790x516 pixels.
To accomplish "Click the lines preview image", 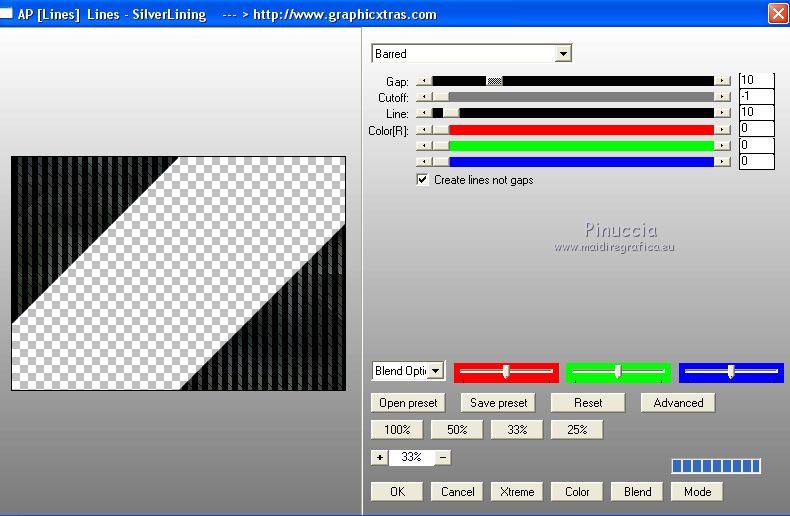I will [x=178, y=273].
